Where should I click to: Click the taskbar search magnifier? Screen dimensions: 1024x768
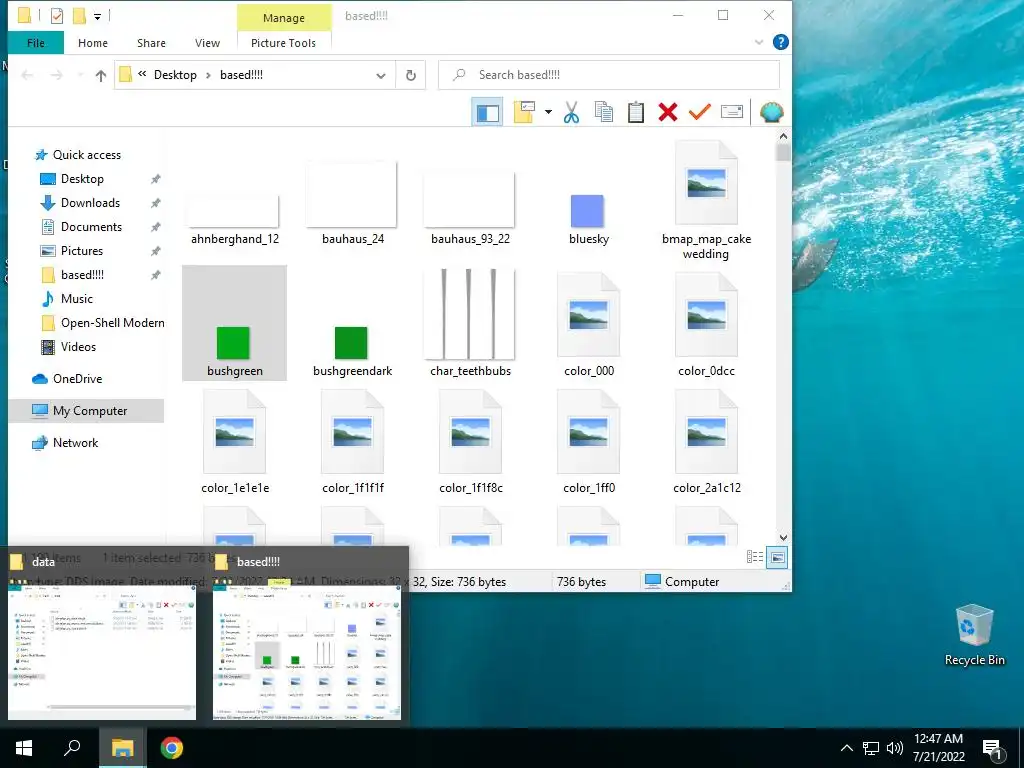pos(72,748)
